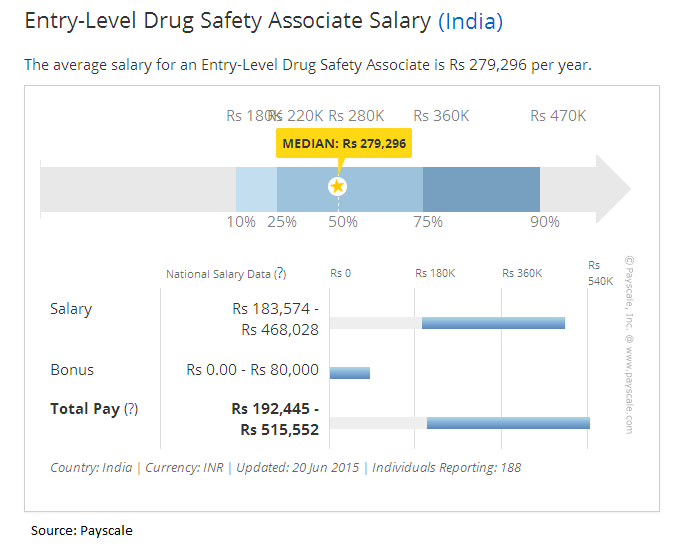
Task: Click the 90% percentile label
Action: coord(544,222)
